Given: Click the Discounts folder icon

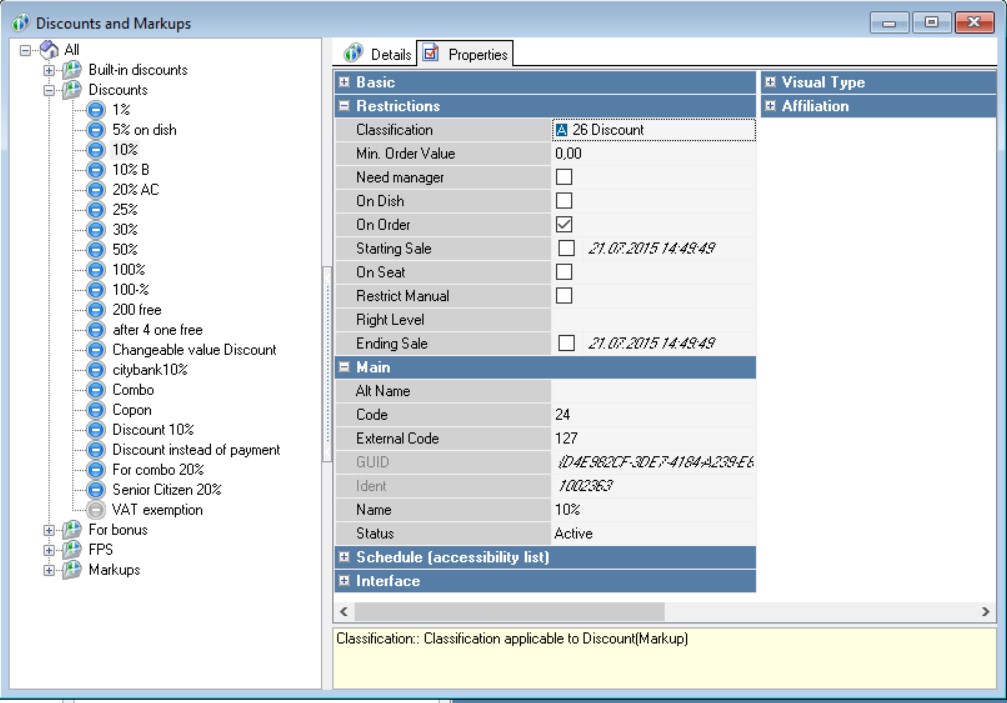Looking at the screenshot, I should click(x=72, y=90).
